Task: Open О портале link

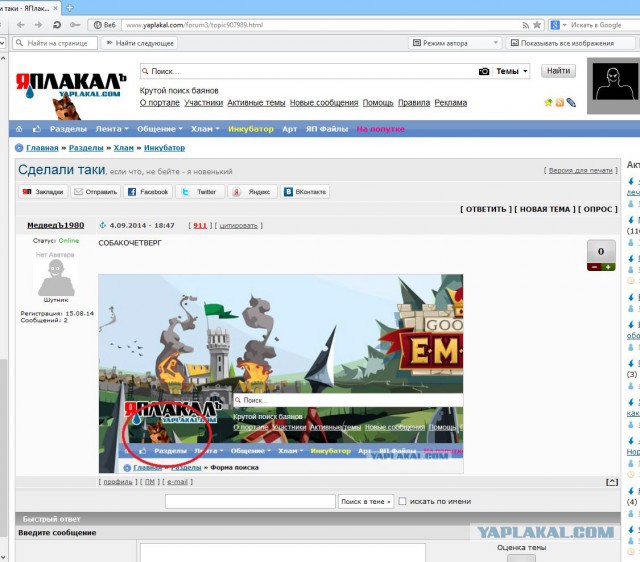Action: tap(160, 103)
